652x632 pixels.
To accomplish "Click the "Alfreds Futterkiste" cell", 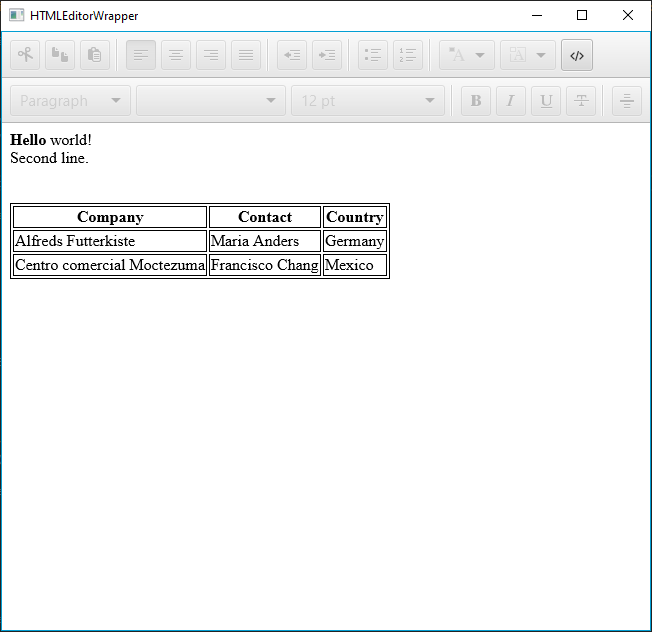I will (x=110, y=241).
